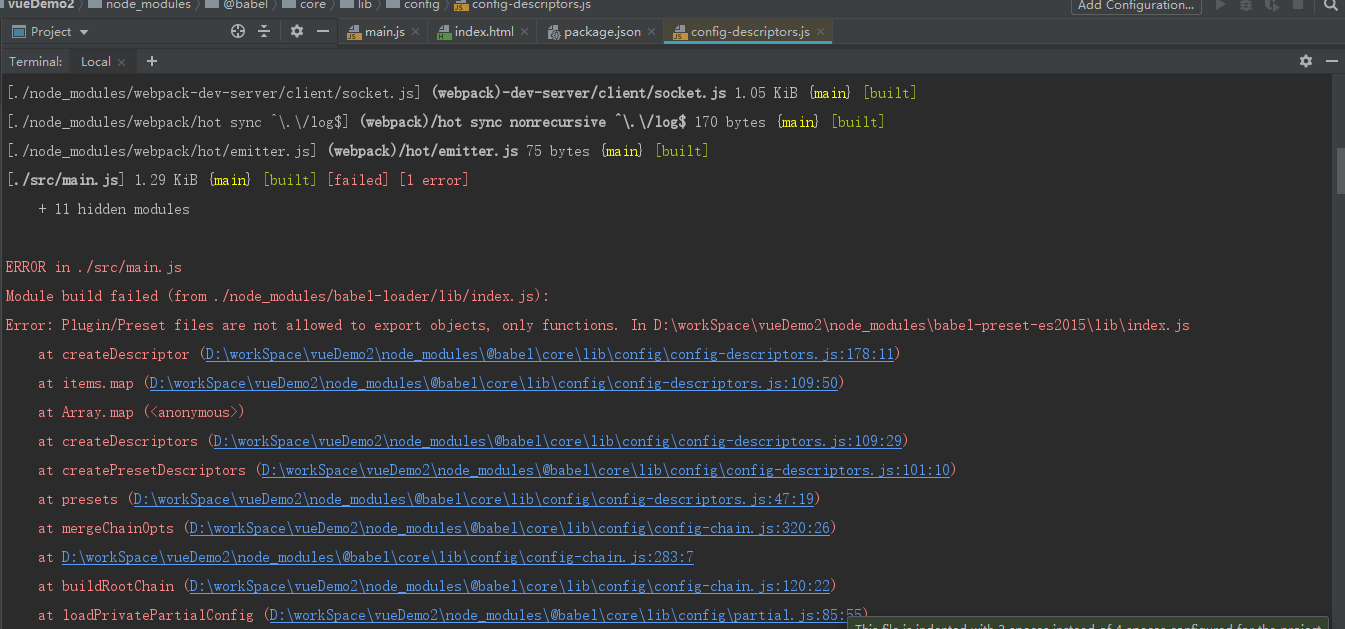Open config-descriptors.js:178:11 stack trace link
This screenshot has width=1345, height=629.
[548, 353]
